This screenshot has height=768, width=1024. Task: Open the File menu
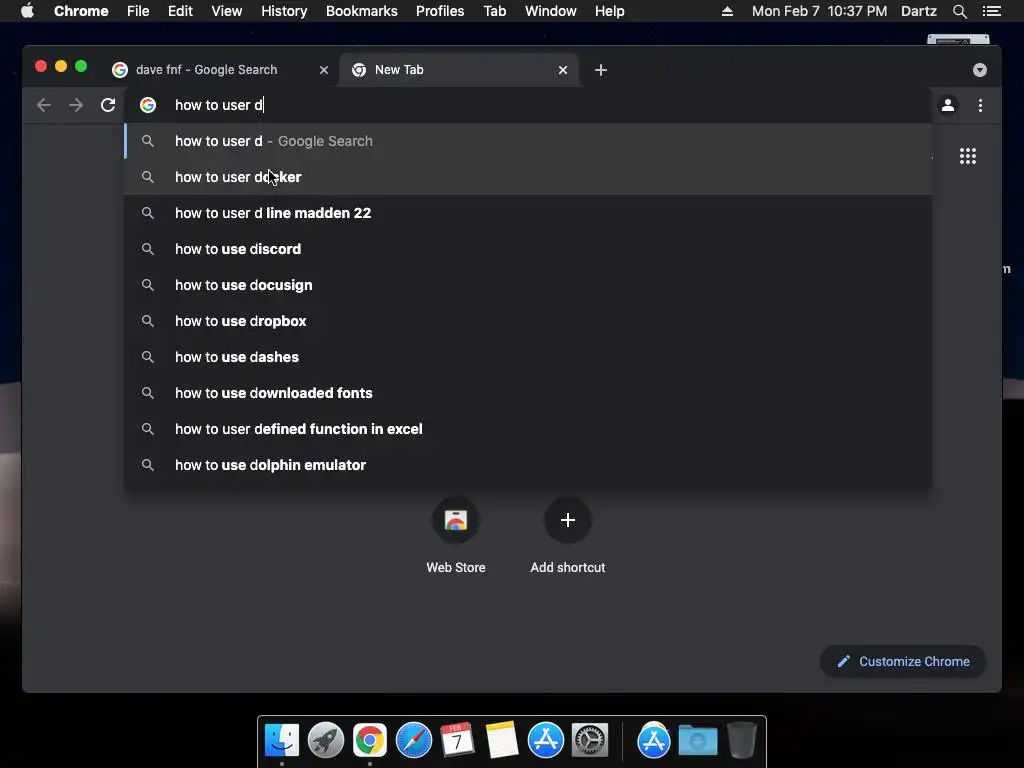tap(138, 11)
